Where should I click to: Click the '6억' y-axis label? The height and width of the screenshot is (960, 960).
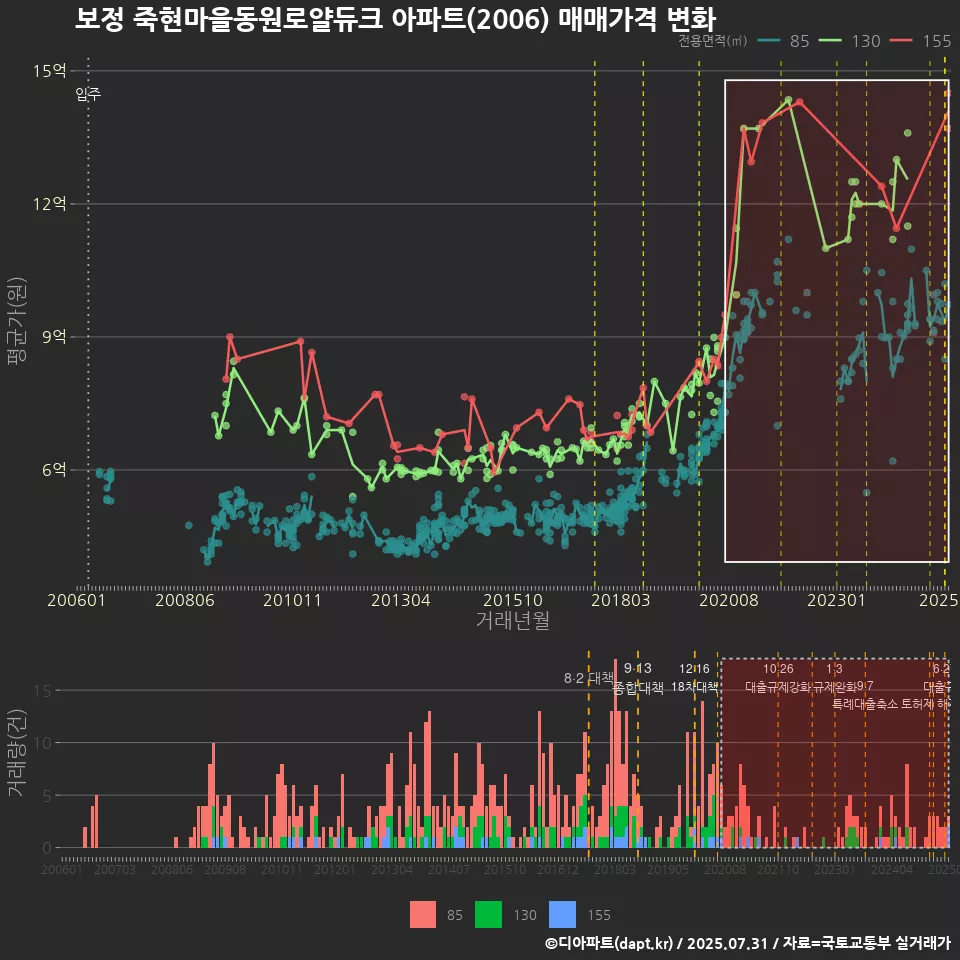point(54,470)
